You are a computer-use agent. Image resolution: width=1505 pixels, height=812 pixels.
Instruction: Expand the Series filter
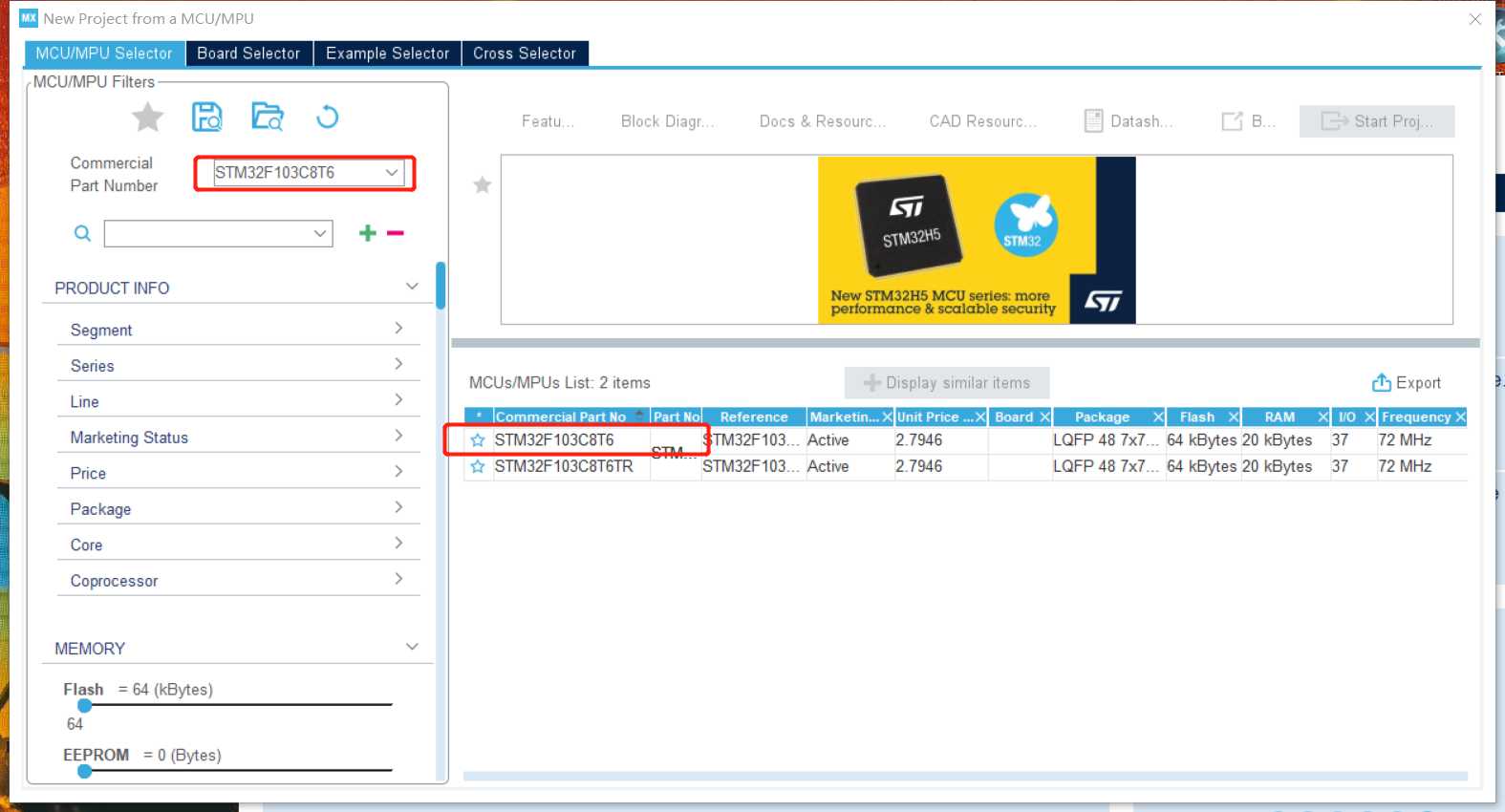click(398, 364)
